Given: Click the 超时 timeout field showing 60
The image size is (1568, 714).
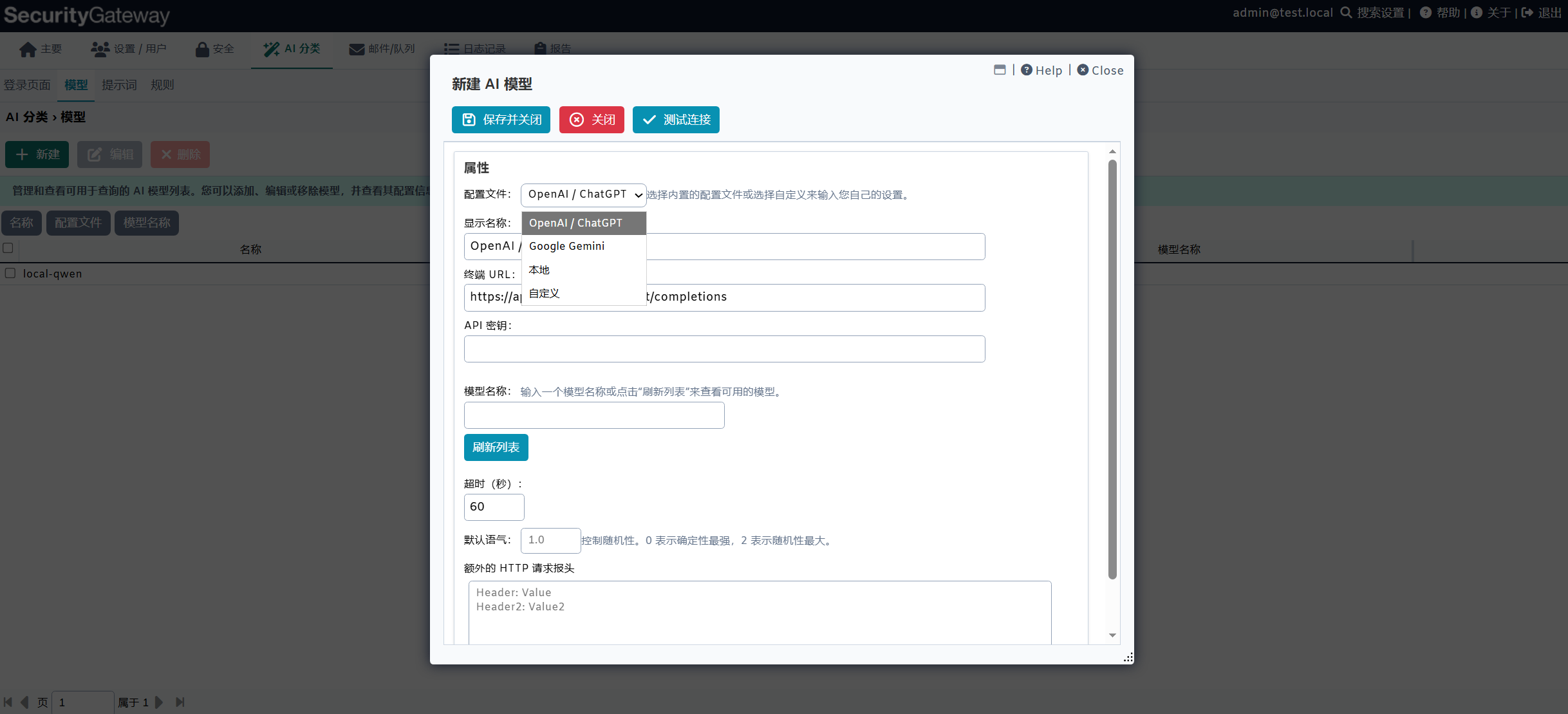Looking at the screenshot, I should pyautogui.click(x=494, y=507).
